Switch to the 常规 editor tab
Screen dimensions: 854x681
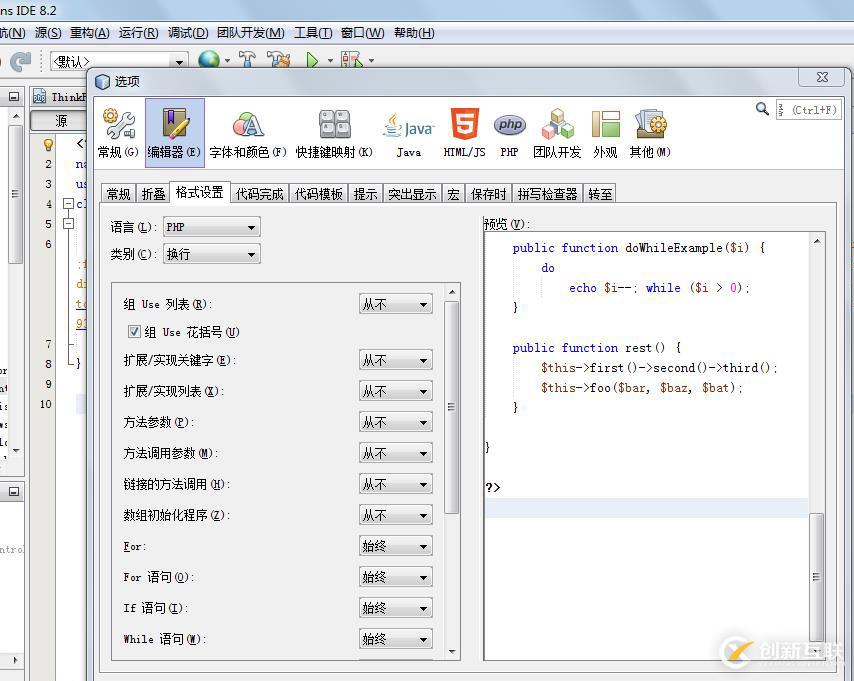pos(118,194)
